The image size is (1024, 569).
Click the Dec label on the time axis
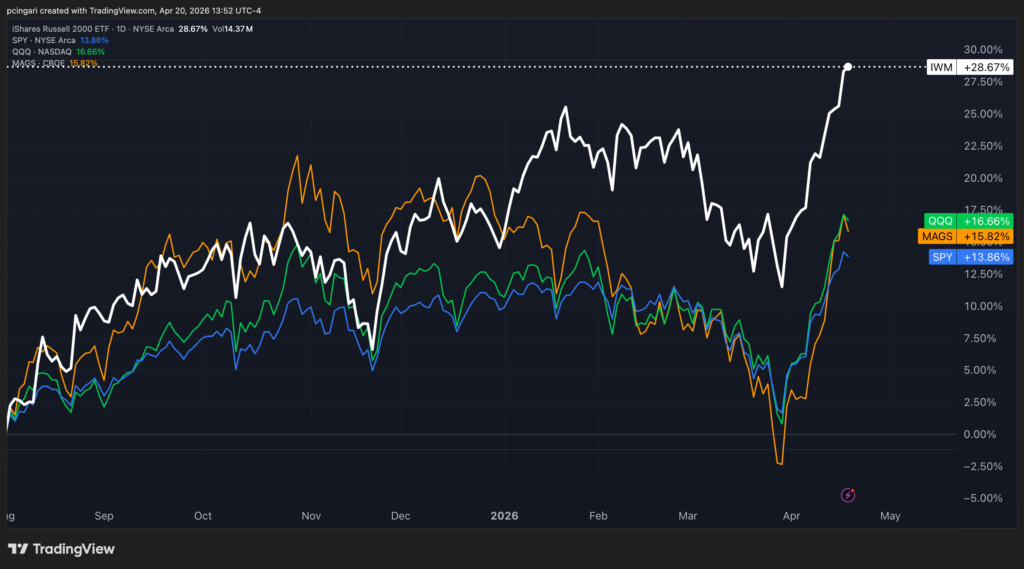click(x=400, y=515)
